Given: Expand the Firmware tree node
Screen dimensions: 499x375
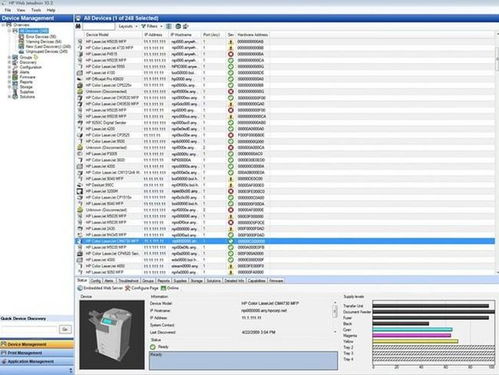Looking at the screenshot, I should point(10,77).
